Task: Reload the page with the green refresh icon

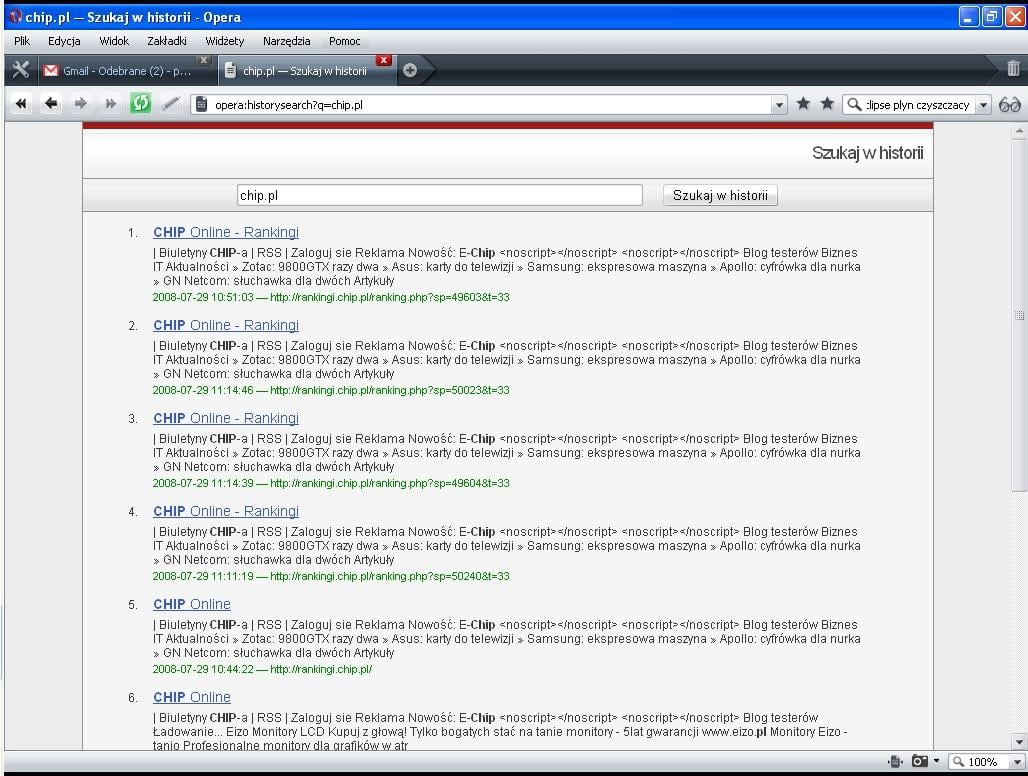Action: (x=141, y=104)
